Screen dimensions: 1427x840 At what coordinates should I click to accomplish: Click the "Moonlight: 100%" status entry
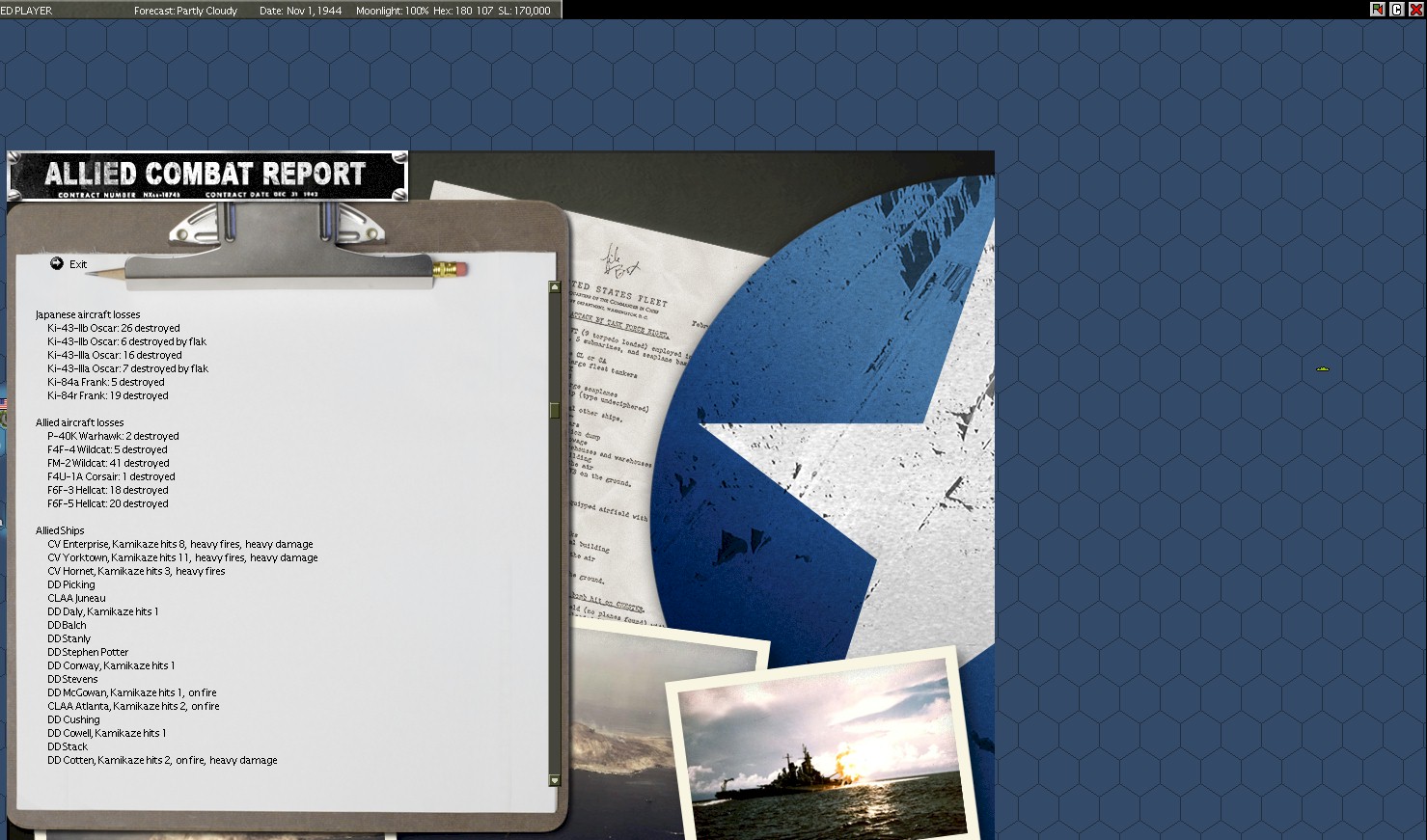pyautogui.click(x=392, y=11)
